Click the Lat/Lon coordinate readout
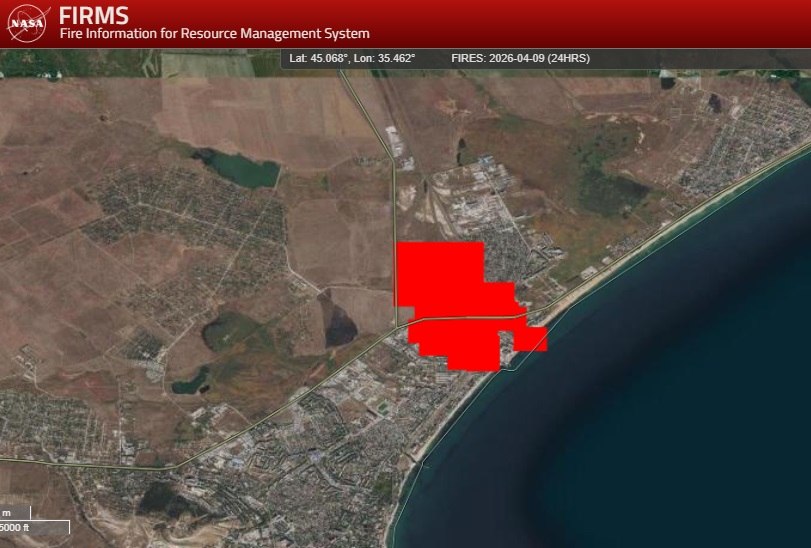Viewport: 811px width, 548px height. (351, 58)
